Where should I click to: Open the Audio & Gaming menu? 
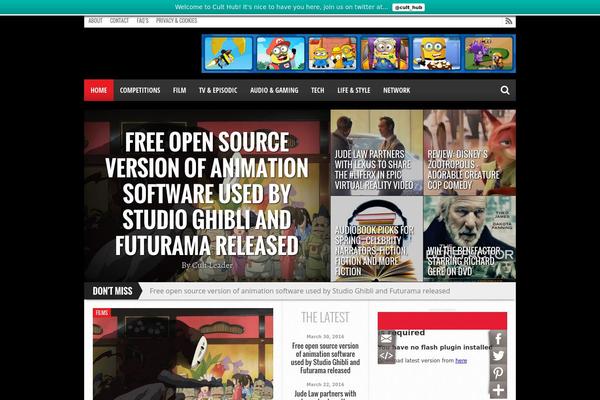coord(274,90)
